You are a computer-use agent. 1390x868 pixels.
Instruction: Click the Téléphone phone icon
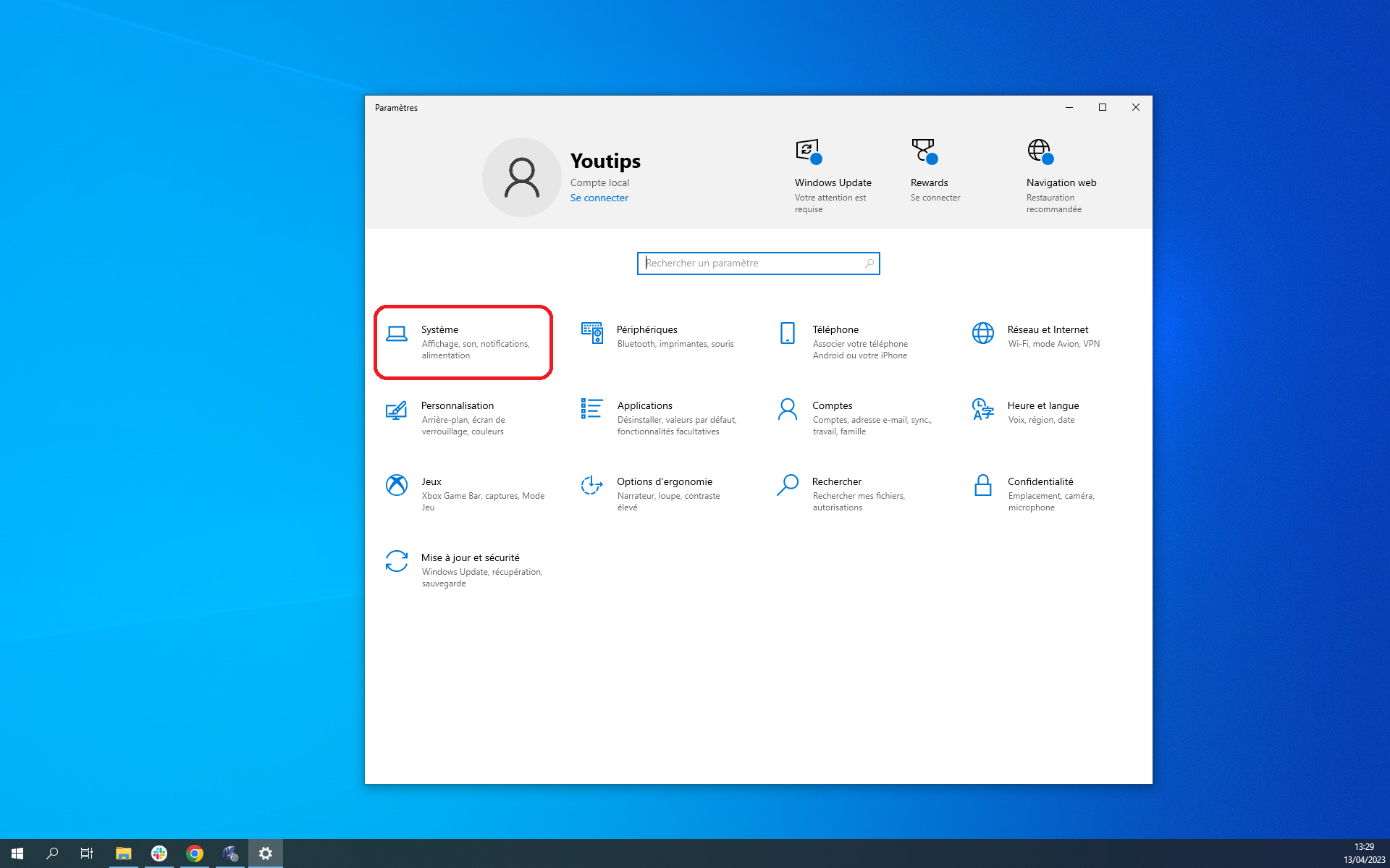787,333
